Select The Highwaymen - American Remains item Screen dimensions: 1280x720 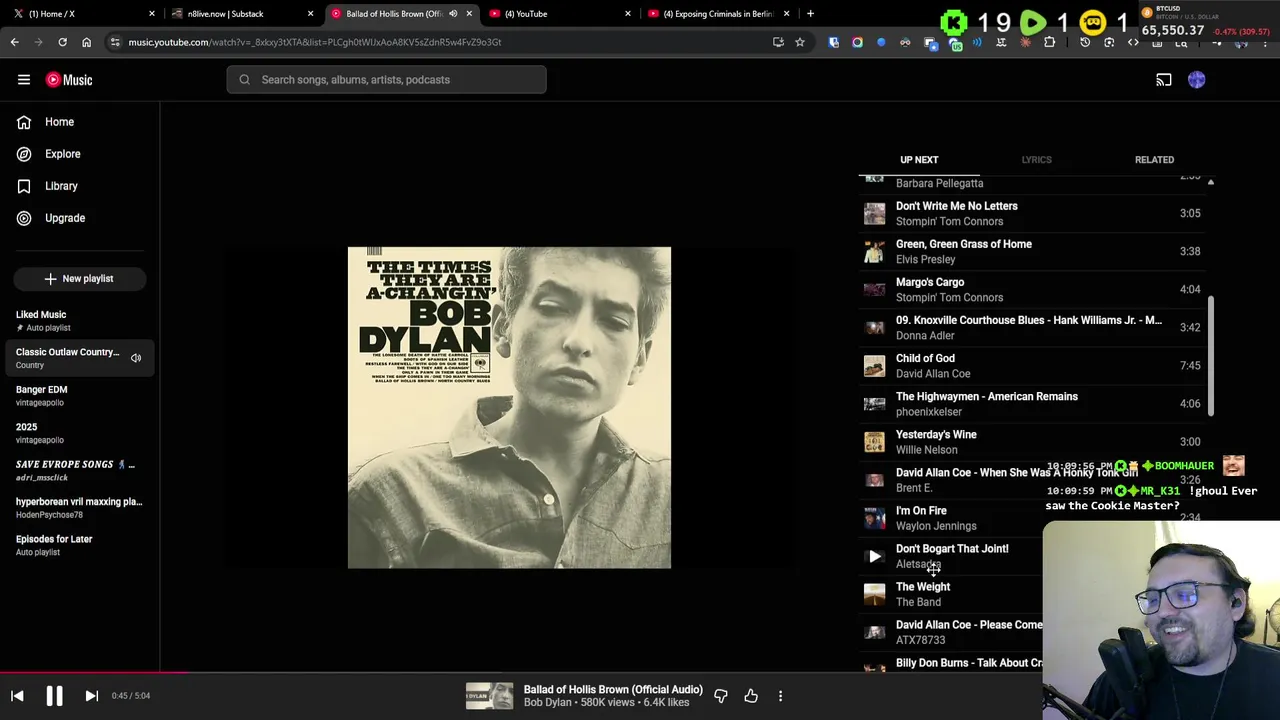click(1032, 403)
